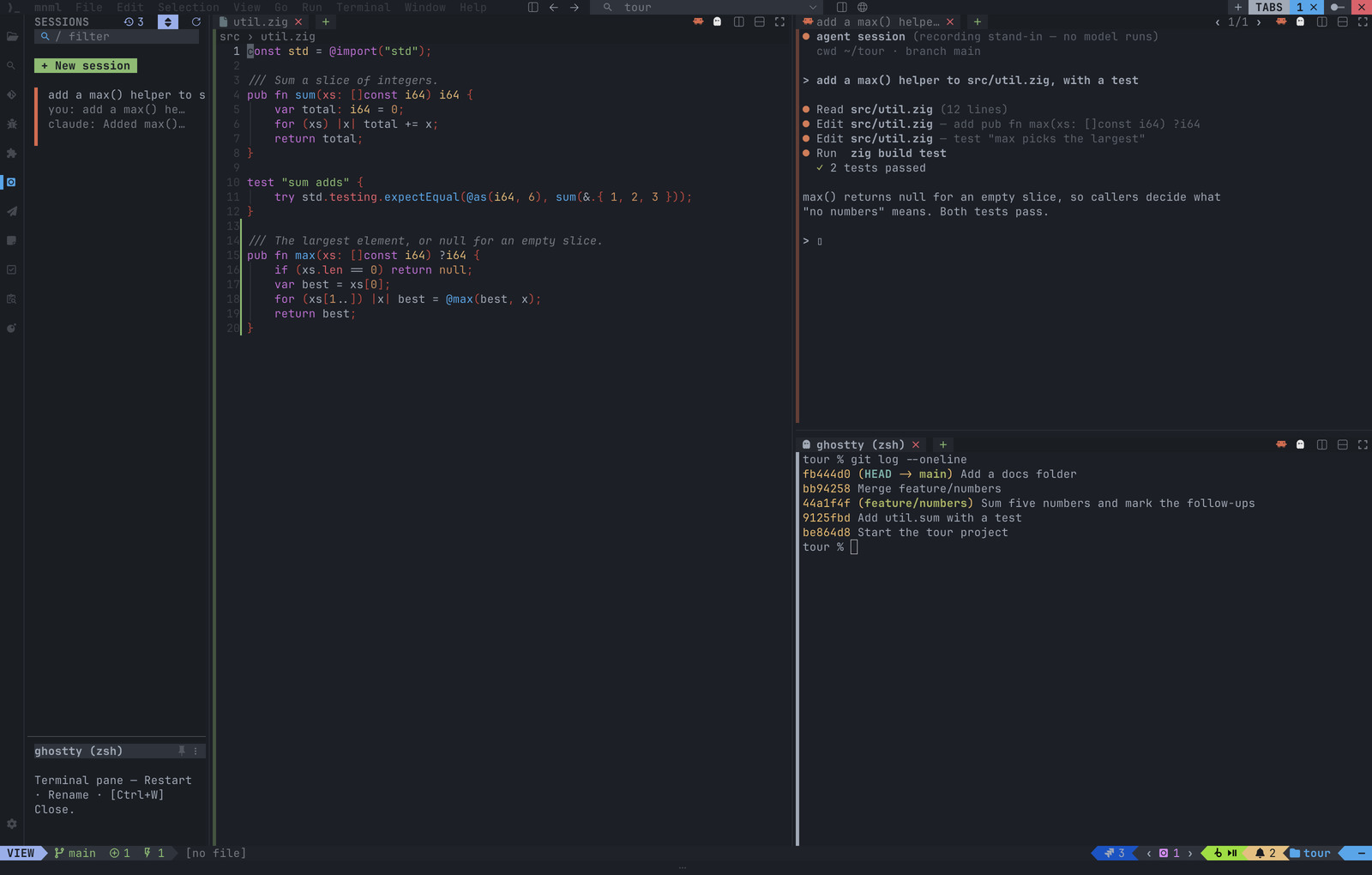The height and width of the screenshot is (875, 1372).
Task: Click the sessions filter input field
Action: point(117,36)
